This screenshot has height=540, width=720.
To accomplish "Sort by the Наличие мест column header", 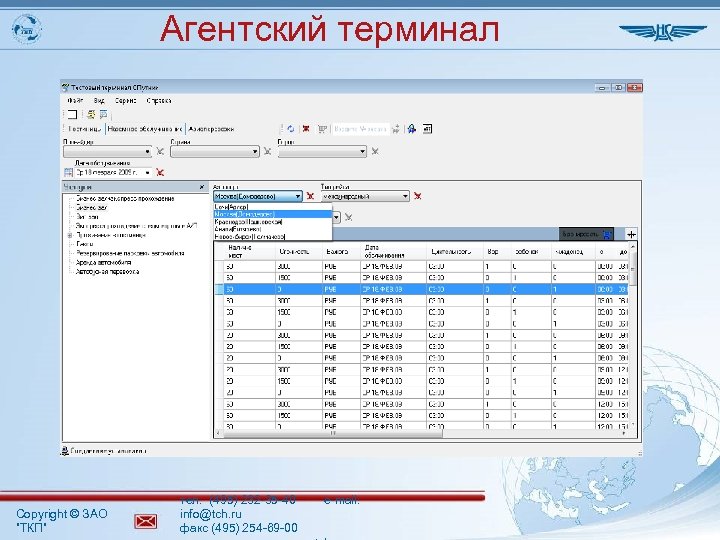I will [249, 252].
